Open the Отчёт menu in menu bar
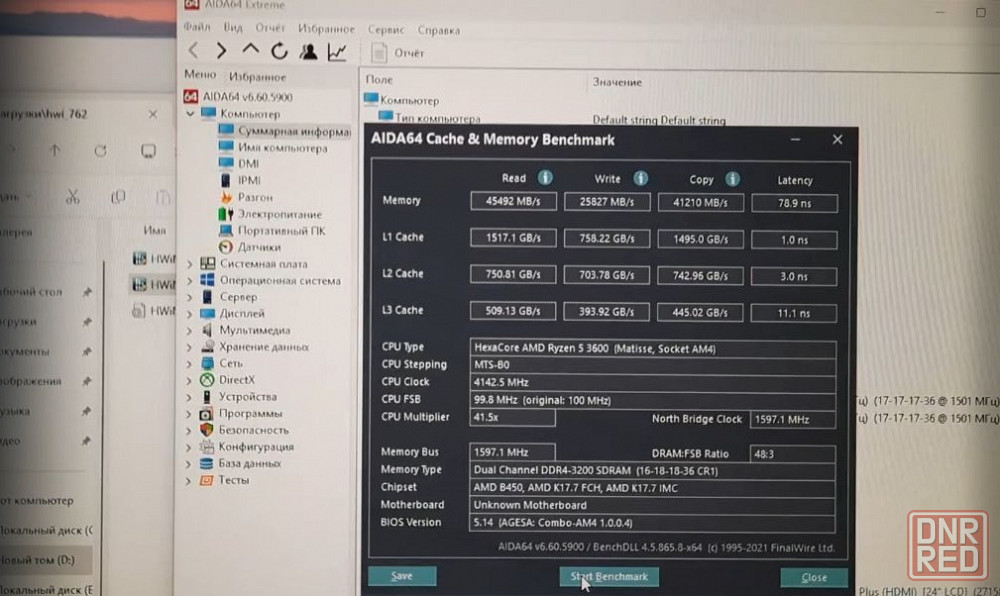 [x=270, y=28]
